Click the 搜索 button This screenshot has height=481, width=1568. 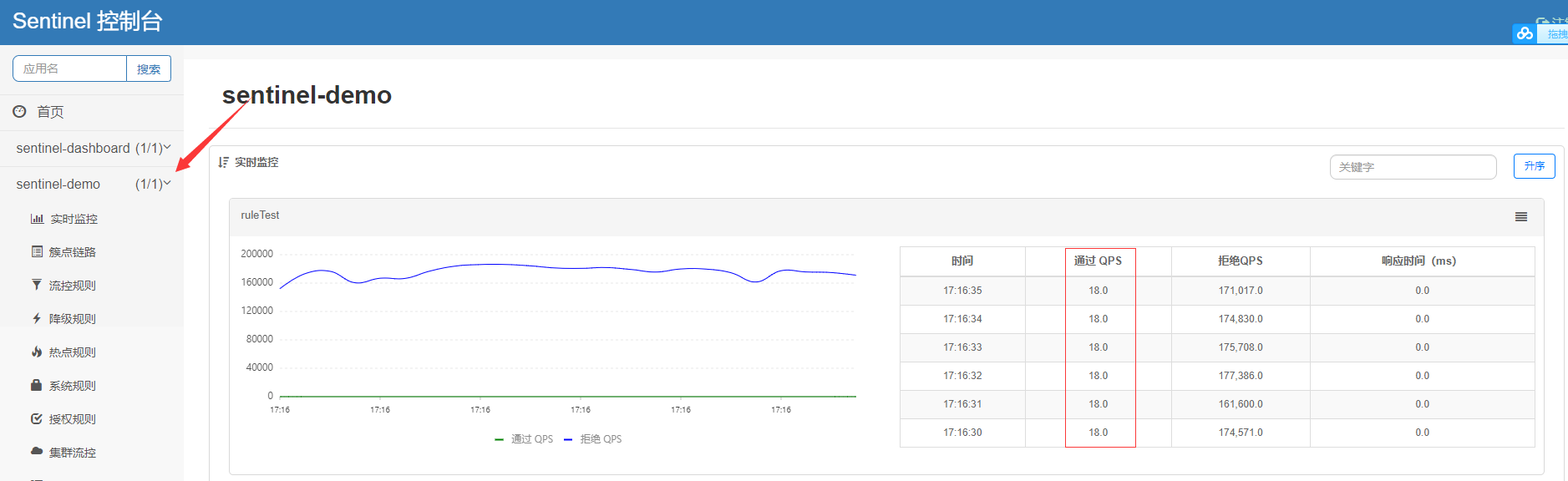pos(149,68)
